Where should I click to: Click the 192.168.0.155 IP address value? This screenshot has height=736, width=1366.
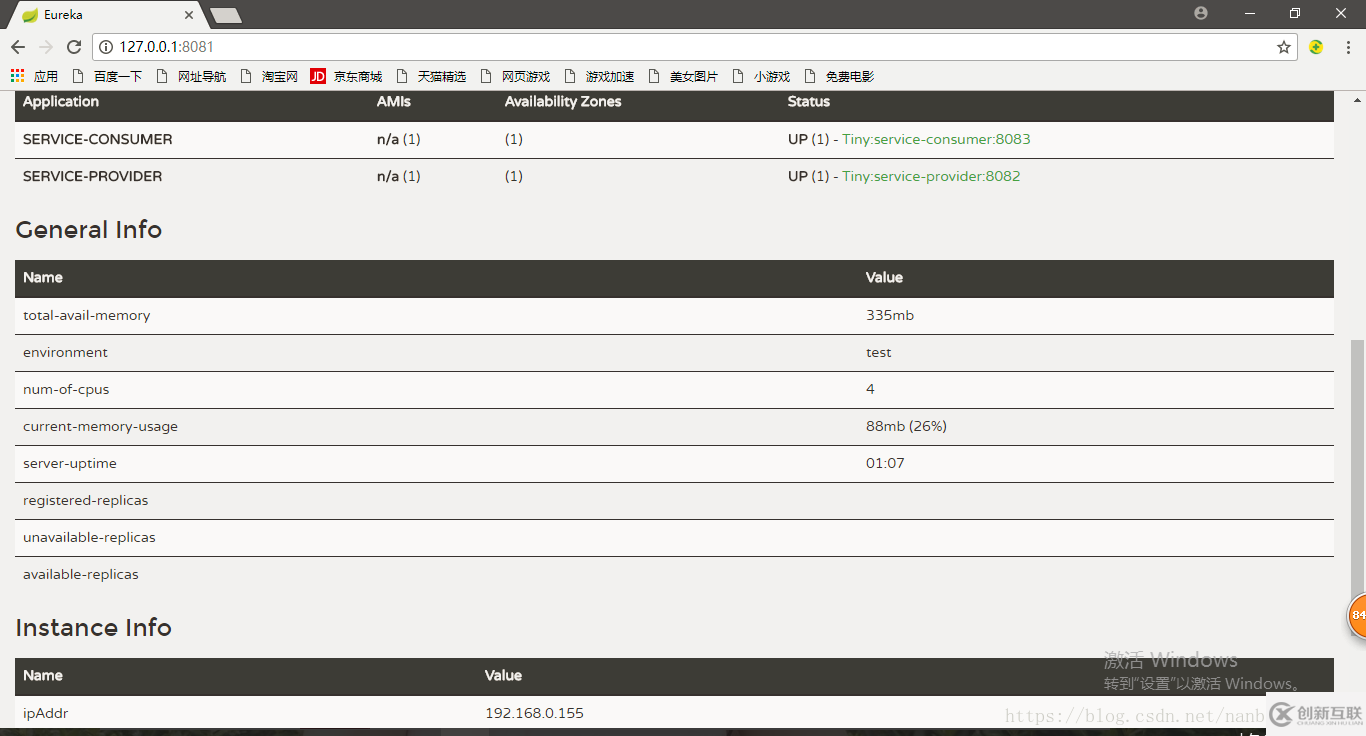click(x=534, y=713)
